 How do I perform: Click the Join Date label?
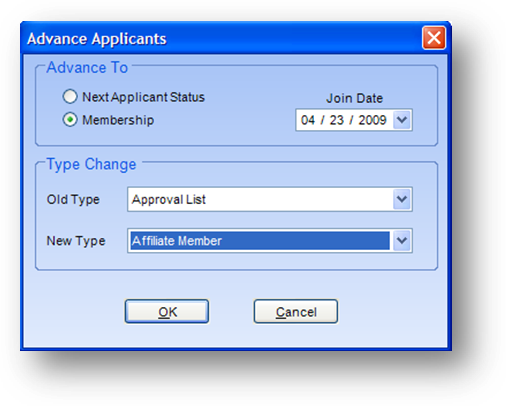pos(354,98)
